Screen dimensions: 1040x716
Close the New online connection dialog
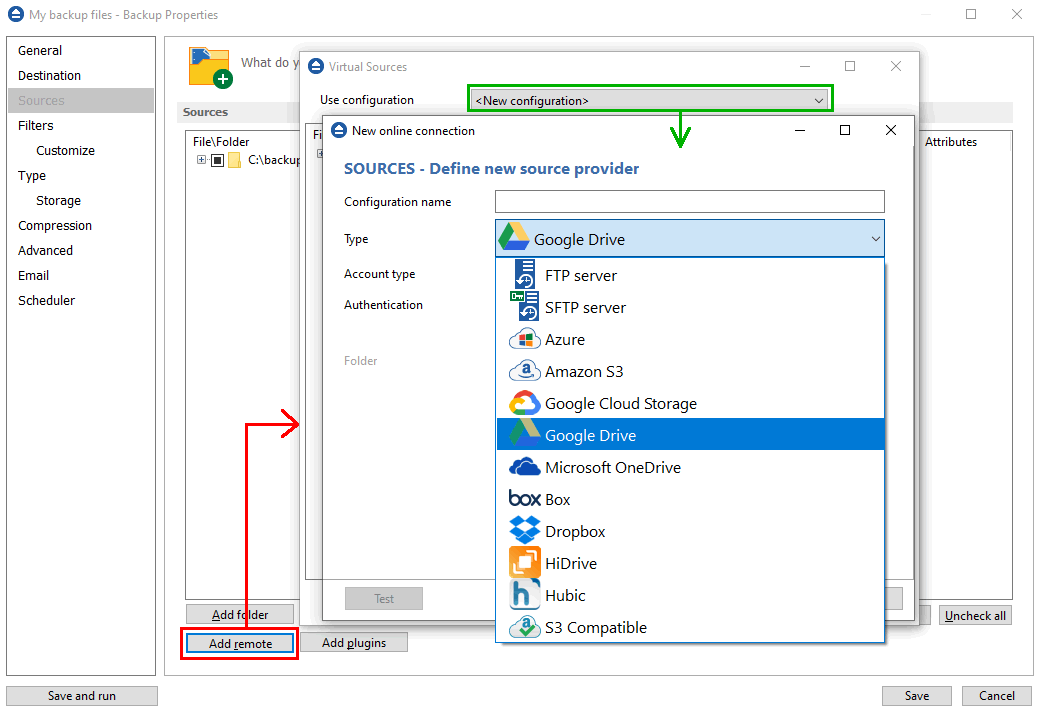(x=891, y=130)
